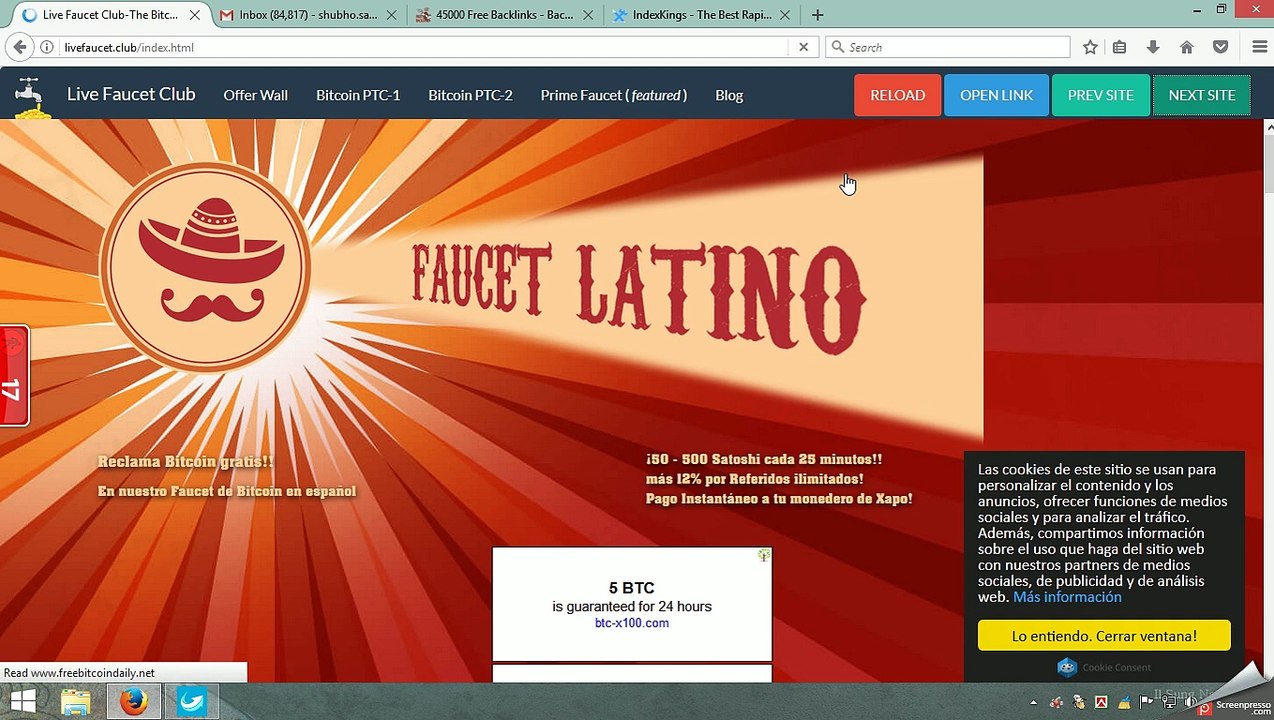The height and width of the screenshot is (720, 1274).
Task: Click the red side tab showing 17
Action: pyautogui.click(x=14, y=375)
